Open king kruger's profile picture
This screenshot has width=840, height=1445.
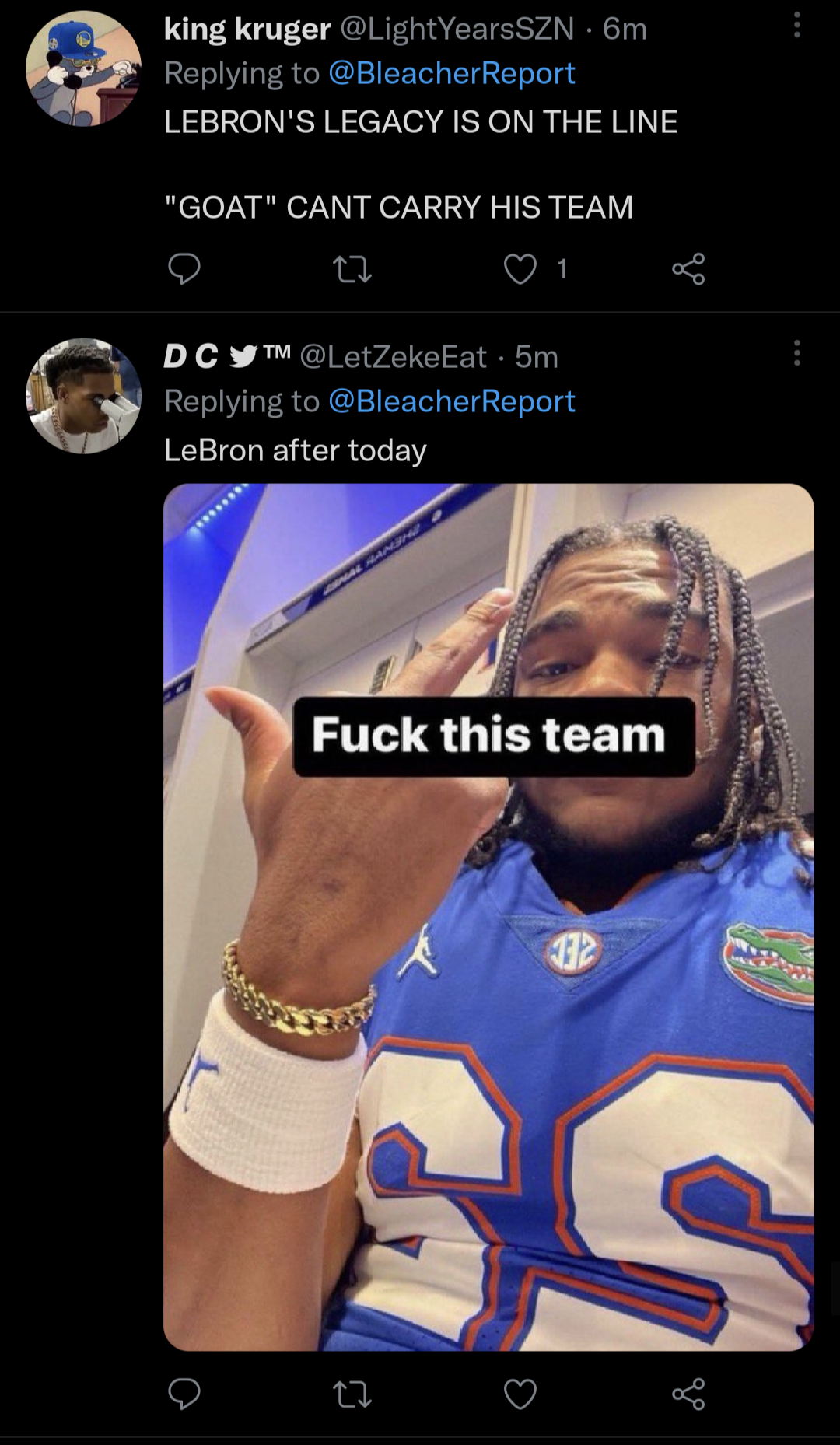click(83, 68)
